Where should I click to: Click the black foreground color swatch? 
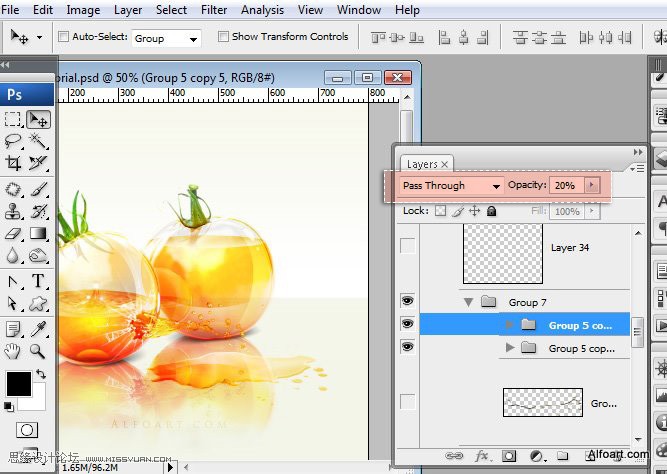tap(19, 384)
